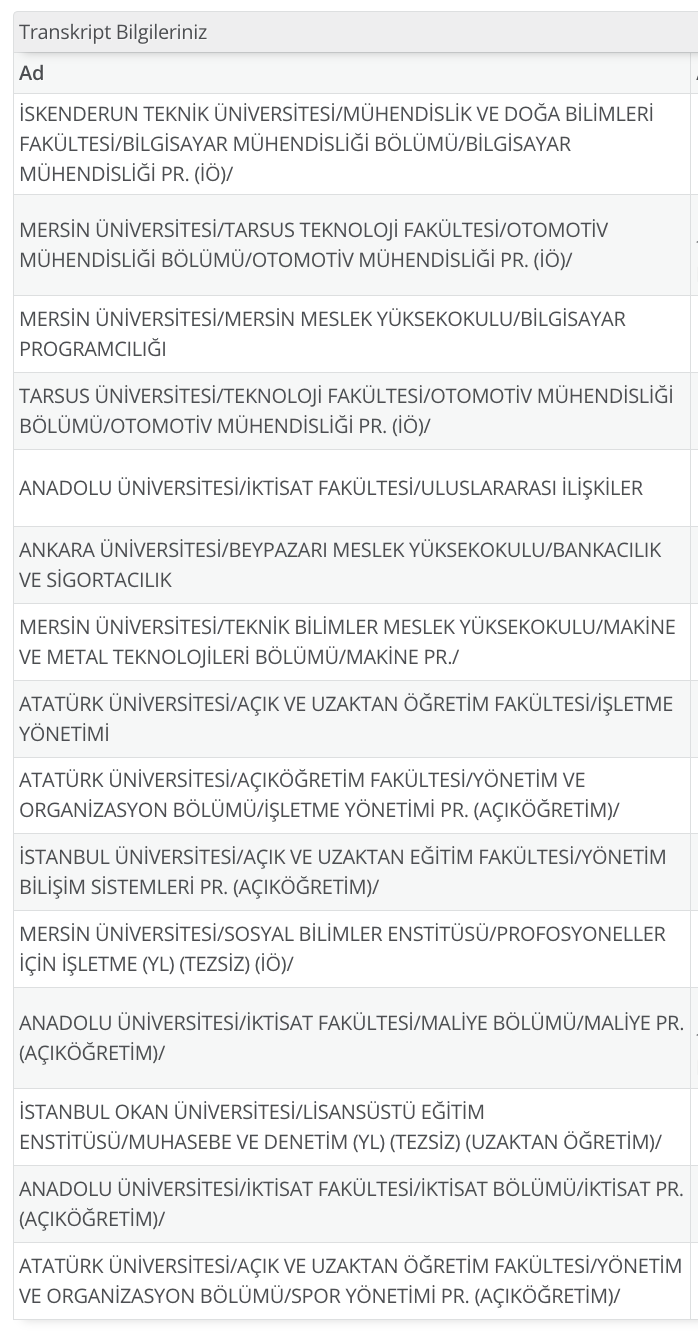Click the Maliye Bölümü row's cut-off second cell
The image size is (698, 1332).
pos(695,1038)
